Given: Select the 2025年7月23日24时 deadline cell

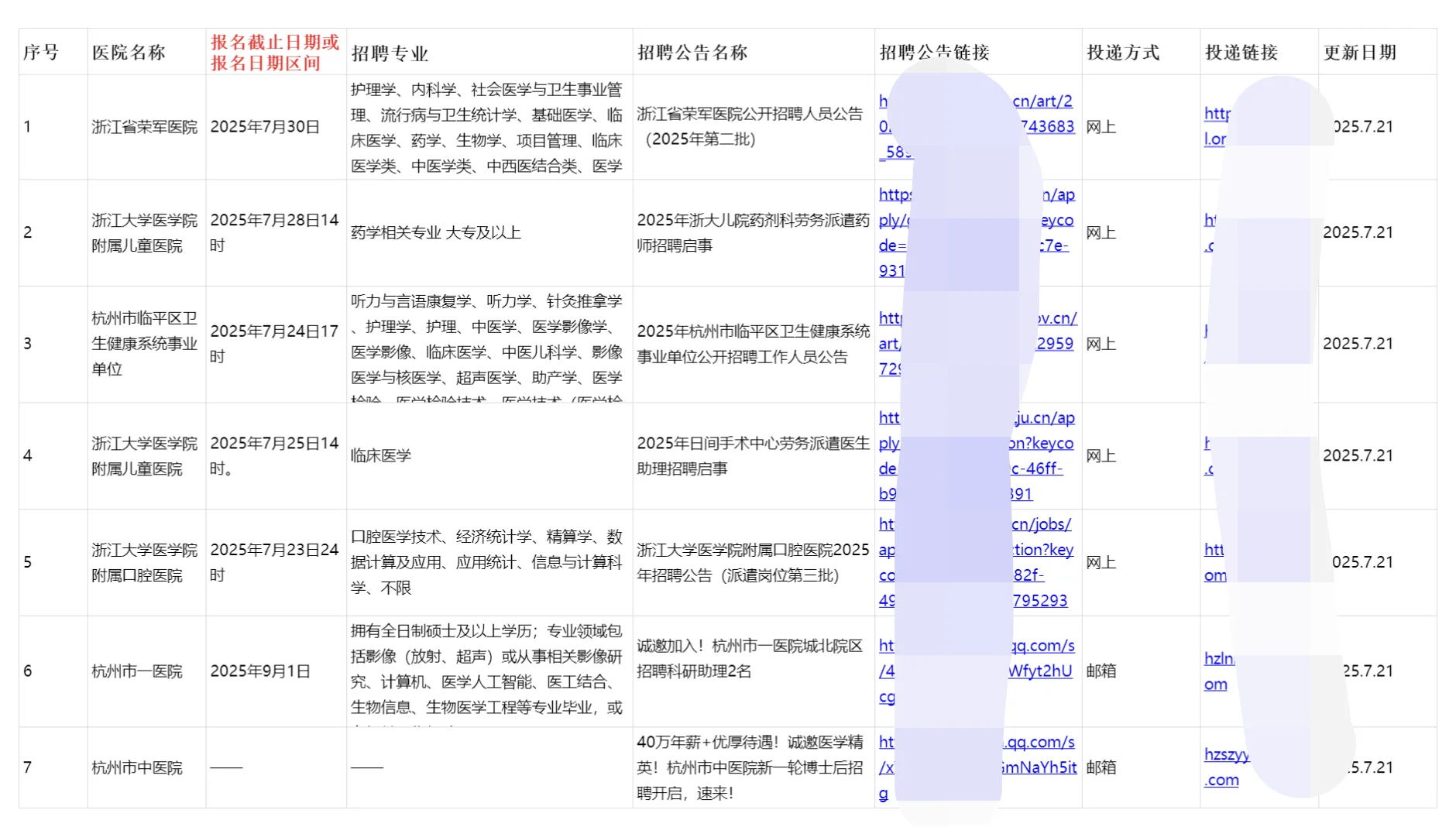Looking at the screenshot, I should 275,563.
